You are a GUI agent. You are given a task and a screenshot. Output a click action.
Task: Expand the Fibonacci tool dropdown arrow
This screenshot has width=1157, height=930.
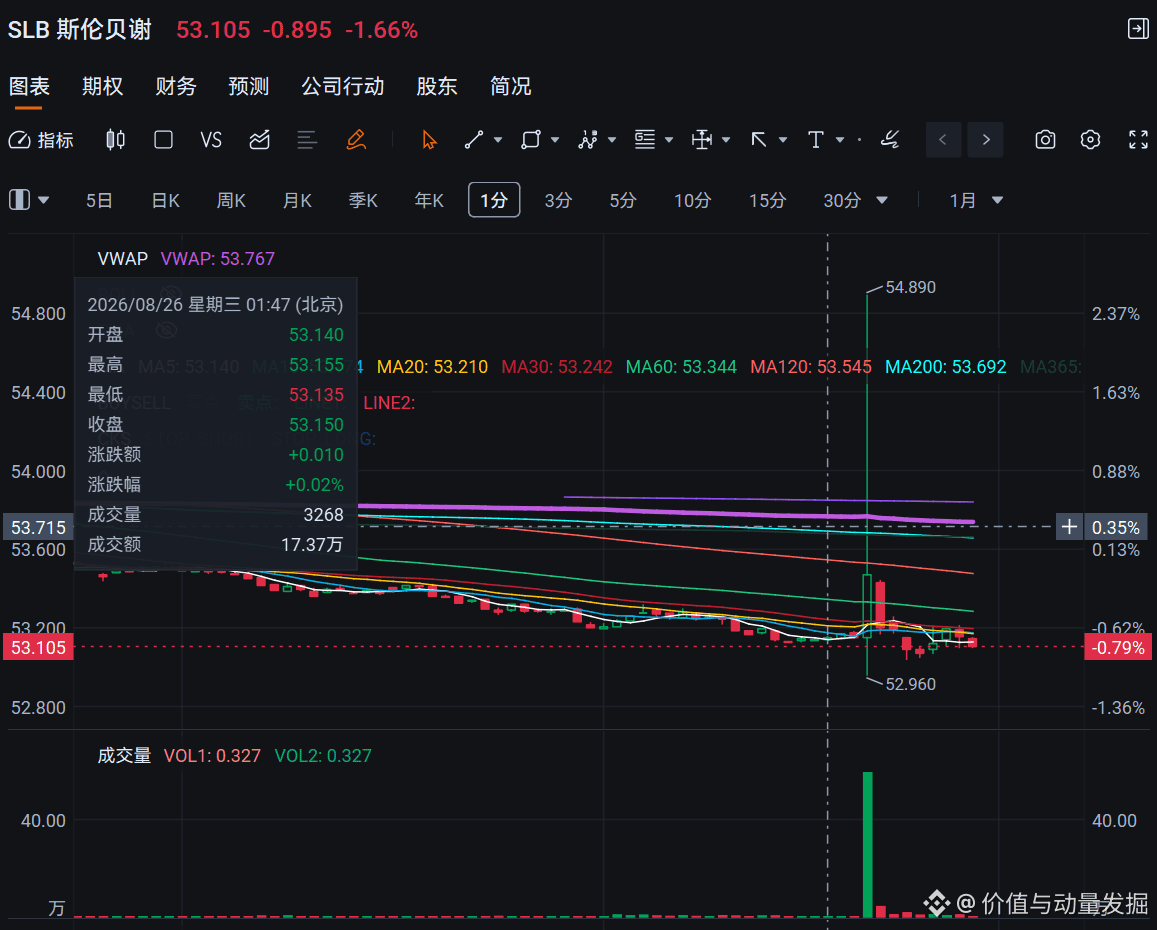[669, 140]
